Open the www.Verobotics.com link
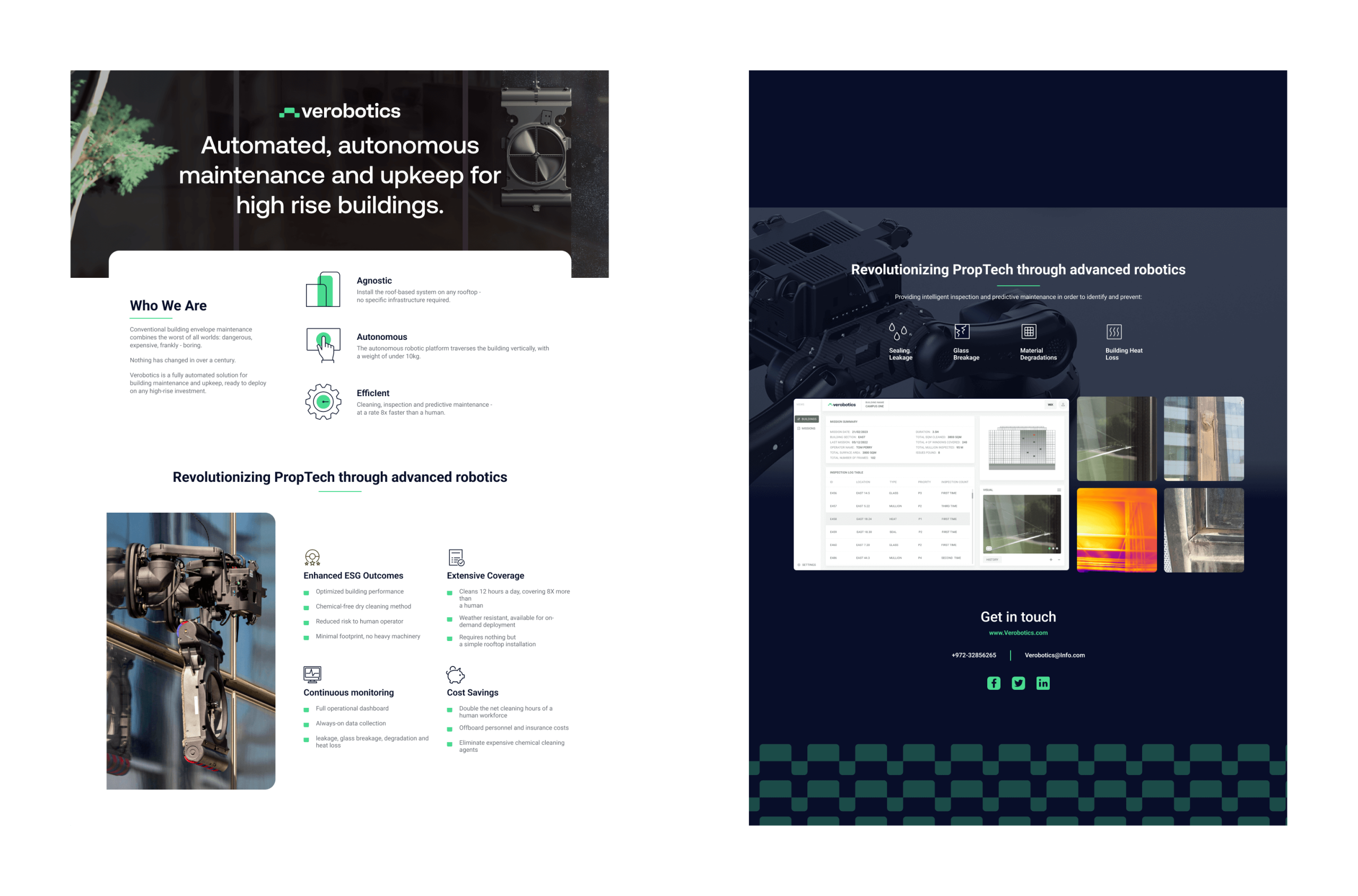This screenshot has width=1358, height=896. [x=1018, y=633]
